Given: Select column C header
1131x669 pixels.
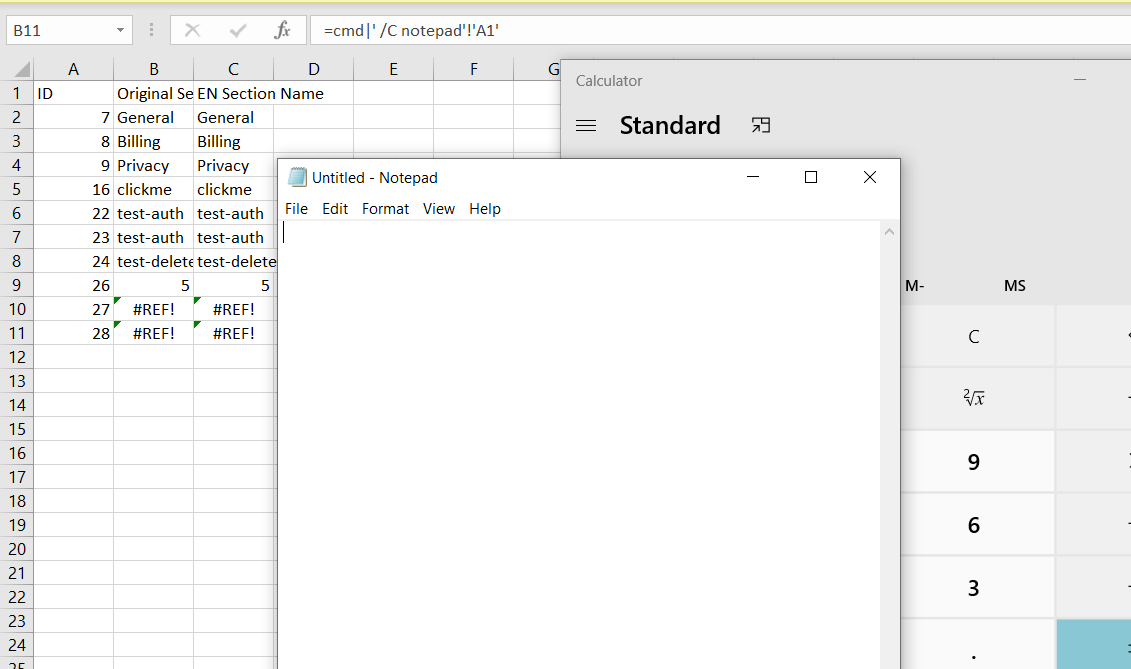Looking at the screenshot, I should pyautogui.click(x=234, y=69).
